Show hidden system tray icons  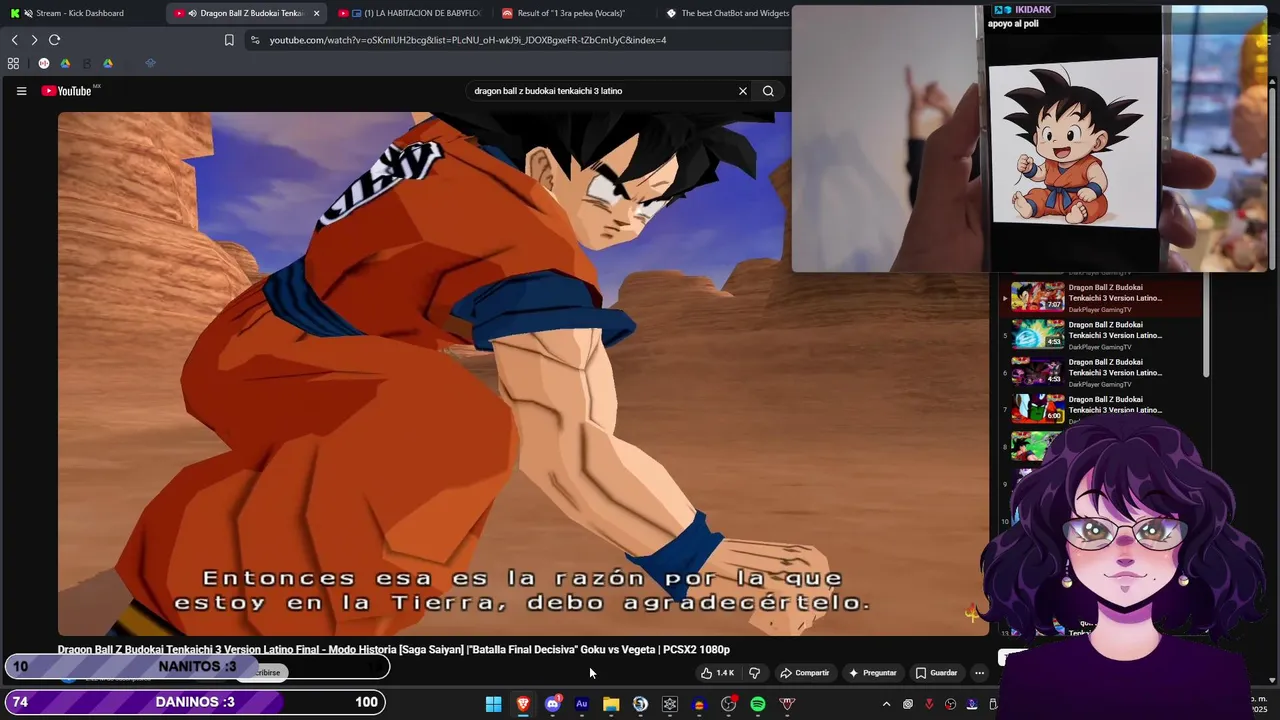[x=886, y=704]
